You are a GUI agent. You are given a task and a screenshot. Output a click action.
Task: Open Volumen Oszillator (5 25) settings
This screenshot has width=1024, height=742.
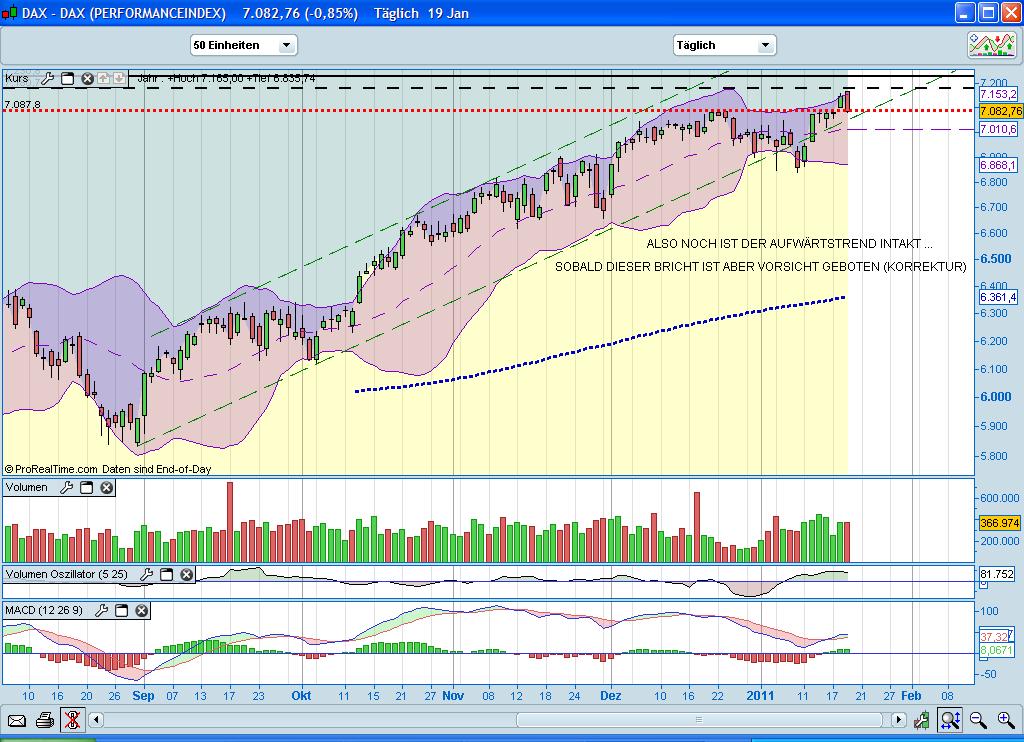click(x=150, y=575)
